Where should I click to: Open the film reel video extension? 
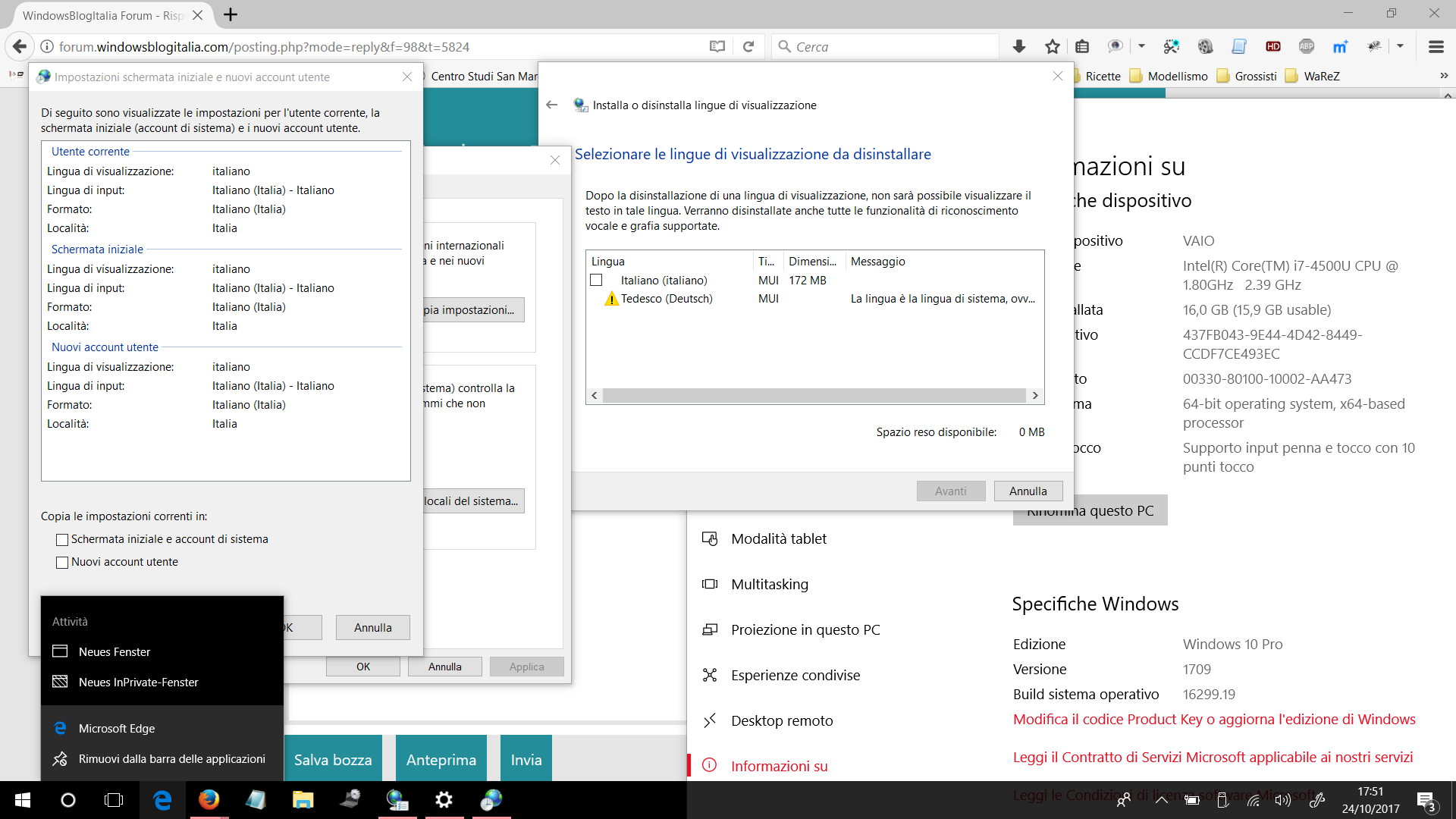[x=1205, y=46]
